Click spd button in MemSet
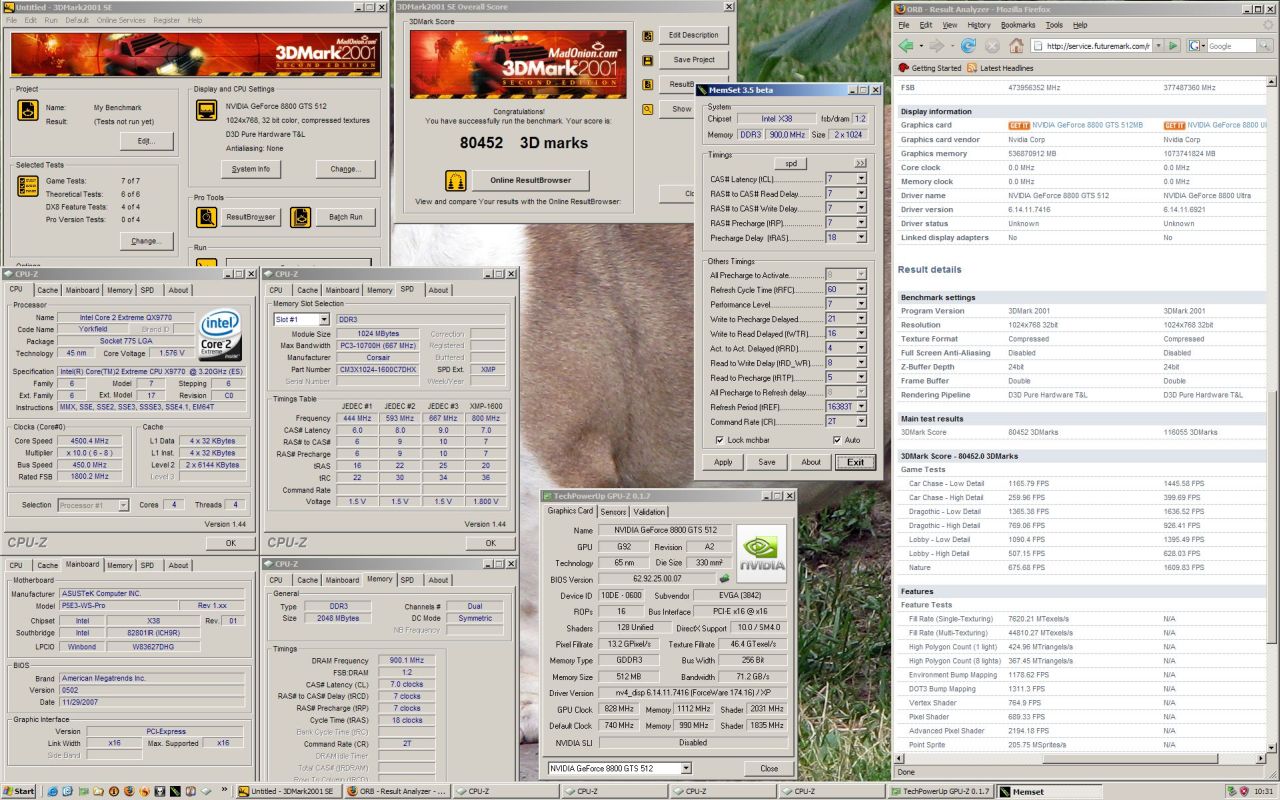 coord(789,163)
